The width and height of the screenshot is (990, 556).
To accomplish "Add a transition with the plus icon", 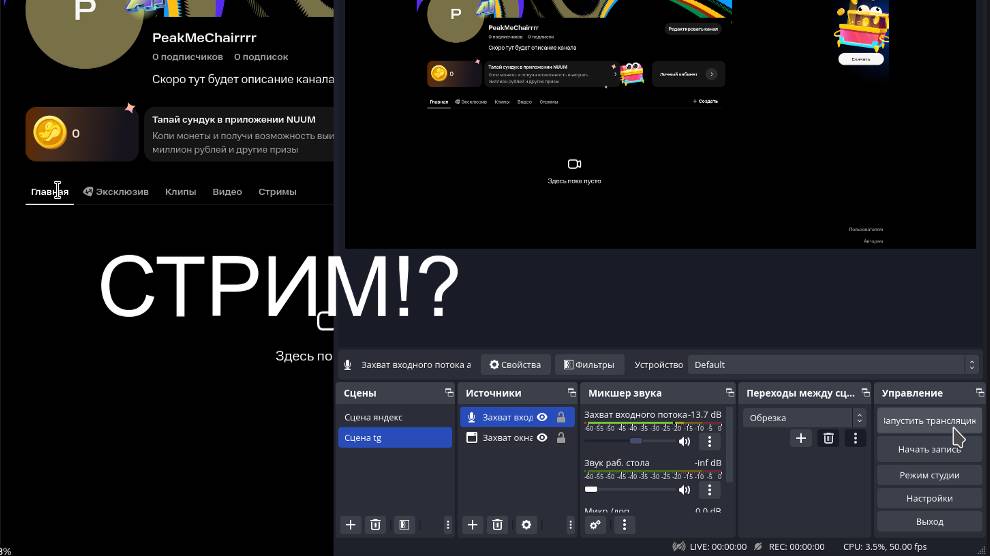I will (x=801, y=438).
